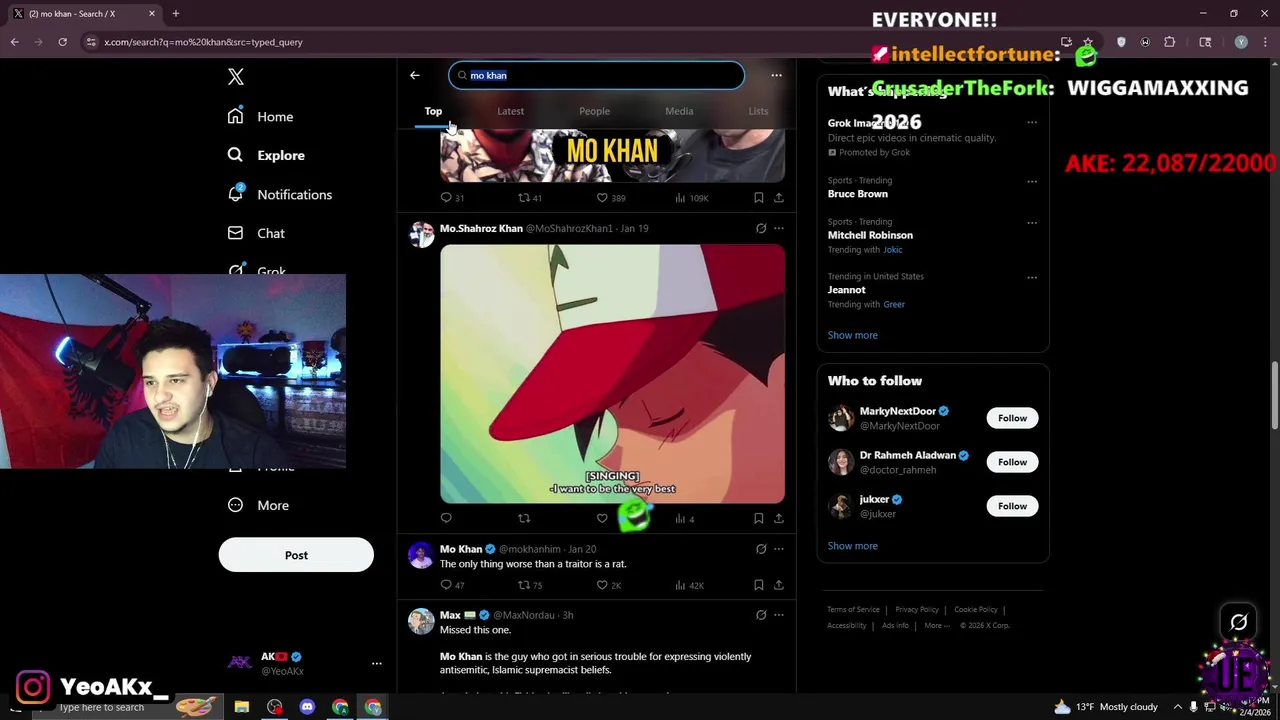Image resolution: width=1280 pixels, height=720 pixels.
Task: Show more trending topics
Action: 853,335
